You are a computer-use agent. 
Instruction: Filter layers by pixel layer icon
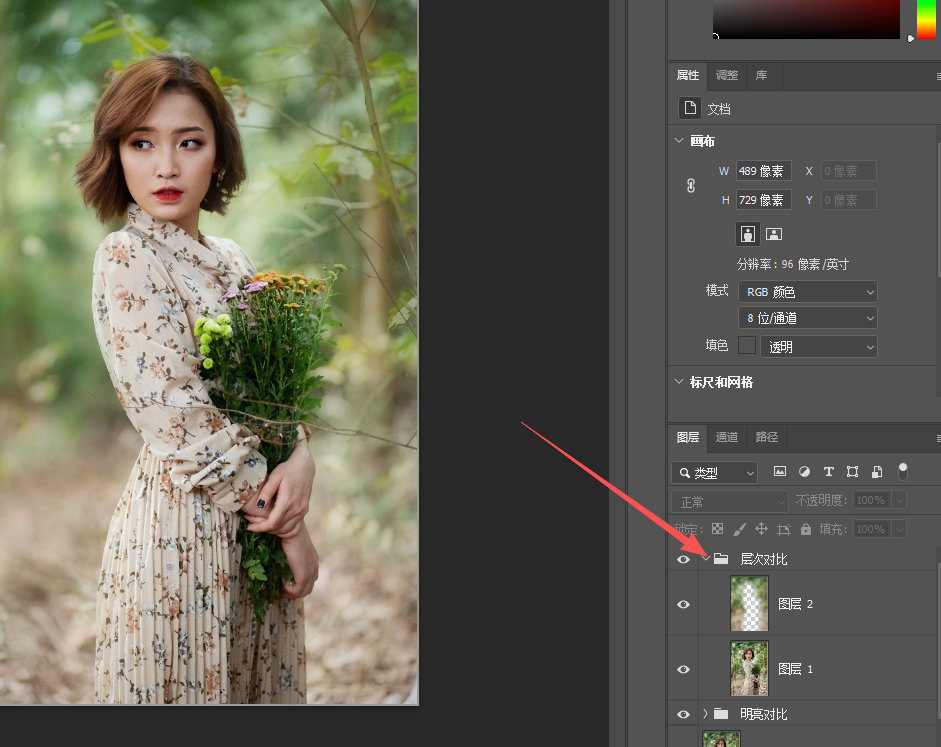[780, 472]
